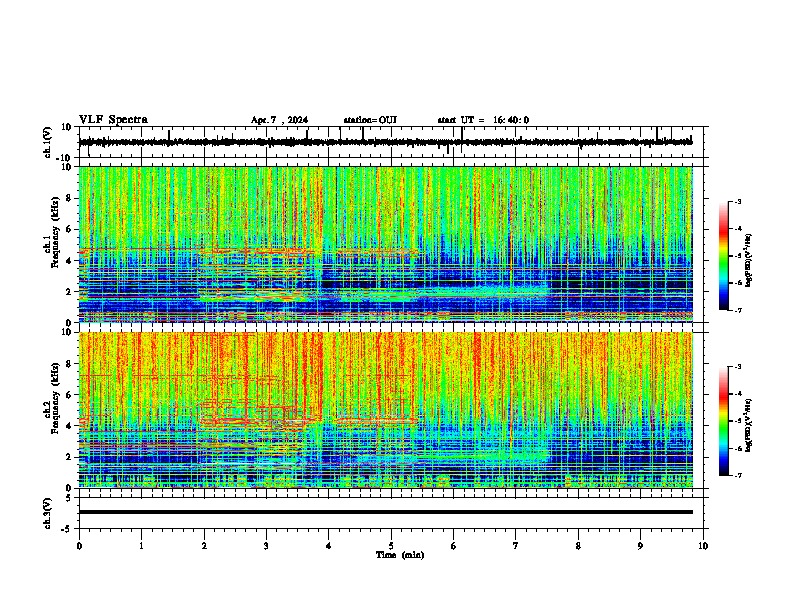The width and height of the screenshot is (792, 612).
Task: Click the "-7" label on the ch.2 color bar
Action: point(738,475)
